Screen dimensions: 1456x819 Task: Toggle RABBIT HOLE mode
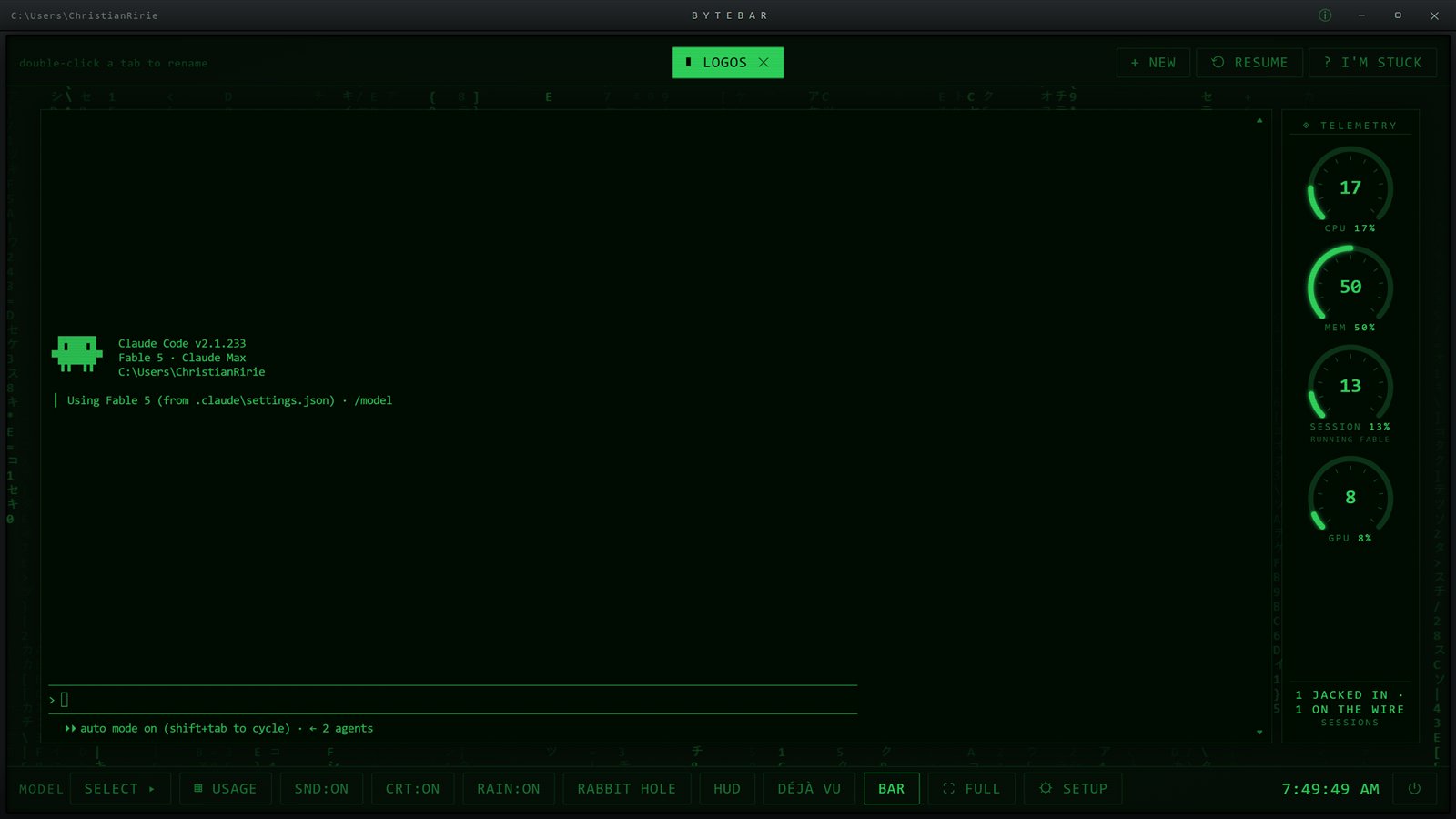tap(627, 789)
